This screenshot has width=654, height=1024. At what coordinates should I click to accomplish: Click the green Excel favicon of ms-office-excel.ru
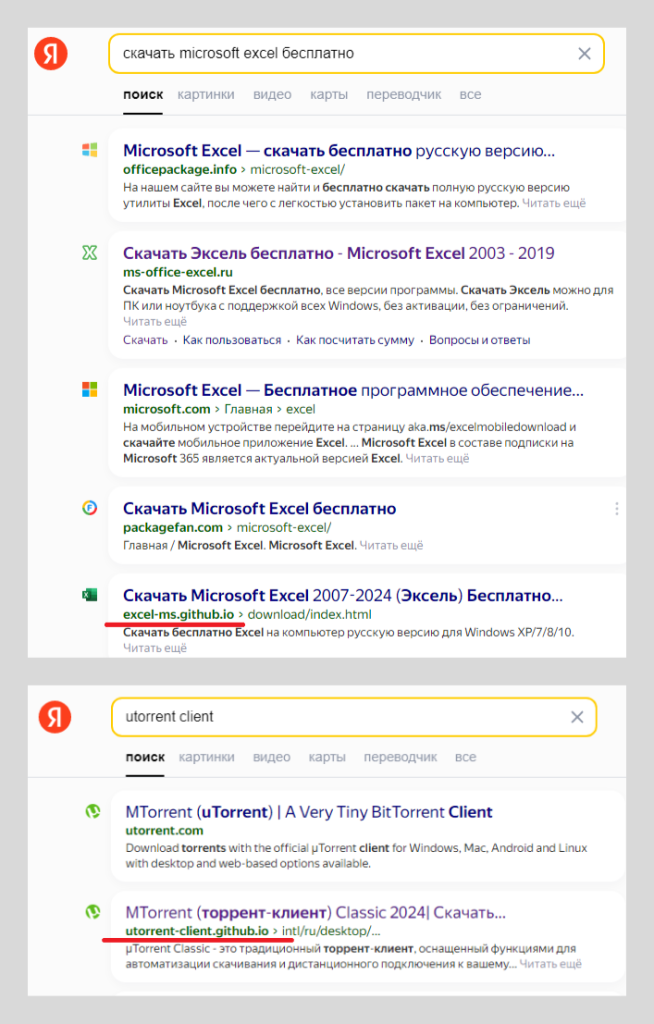click(90, 253)
